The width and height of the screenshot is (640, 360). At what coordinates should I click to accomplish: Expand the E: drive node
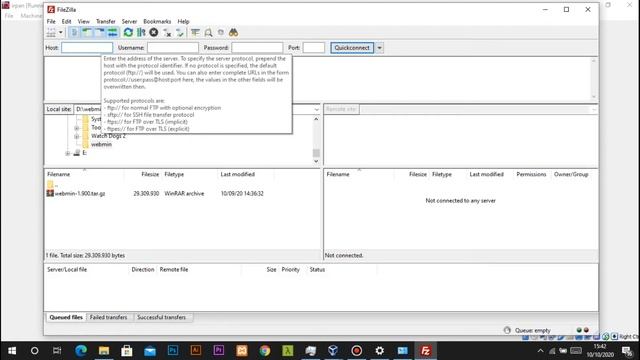68,153
